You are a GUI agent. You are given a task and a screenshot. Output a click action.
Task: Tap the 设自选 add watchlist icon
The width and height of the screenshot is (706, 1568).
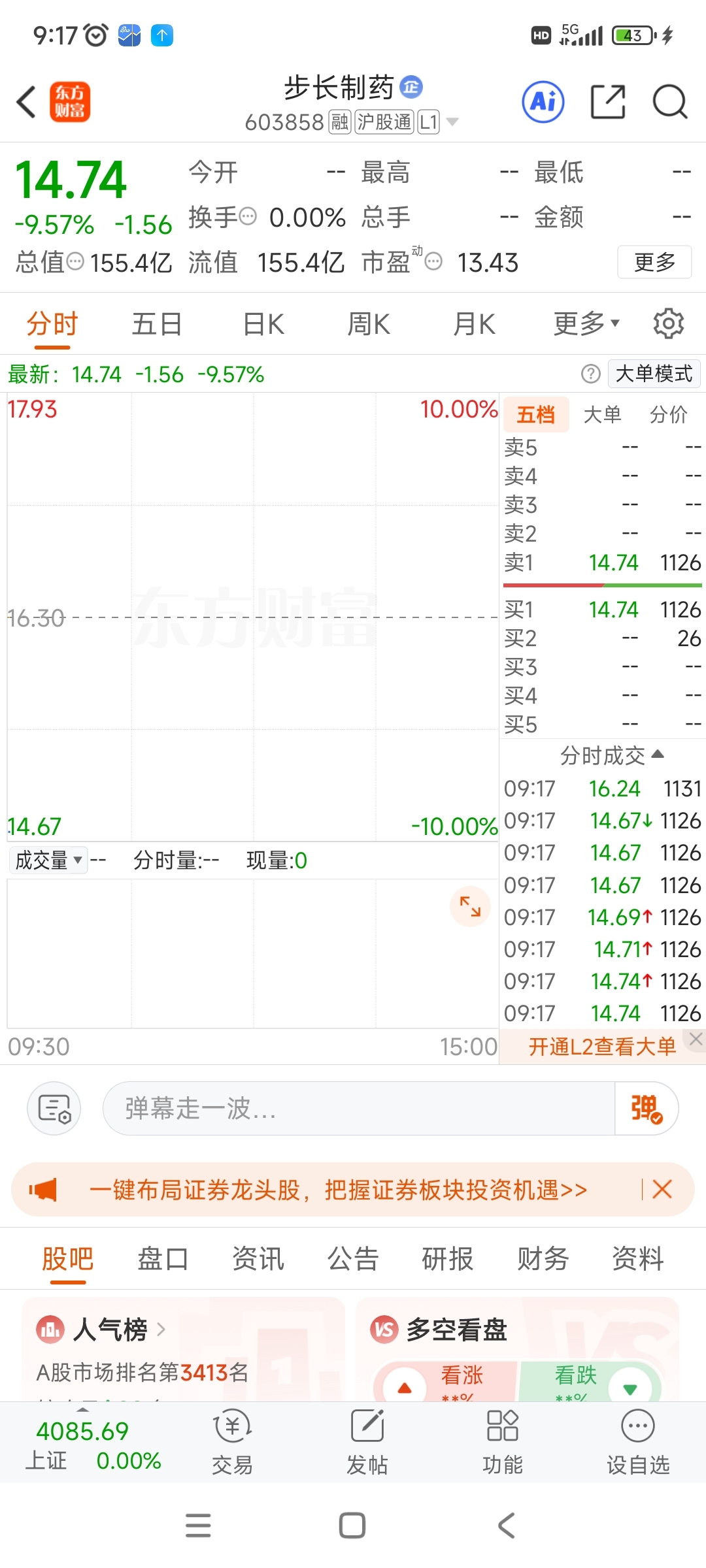click(638, 1443)
